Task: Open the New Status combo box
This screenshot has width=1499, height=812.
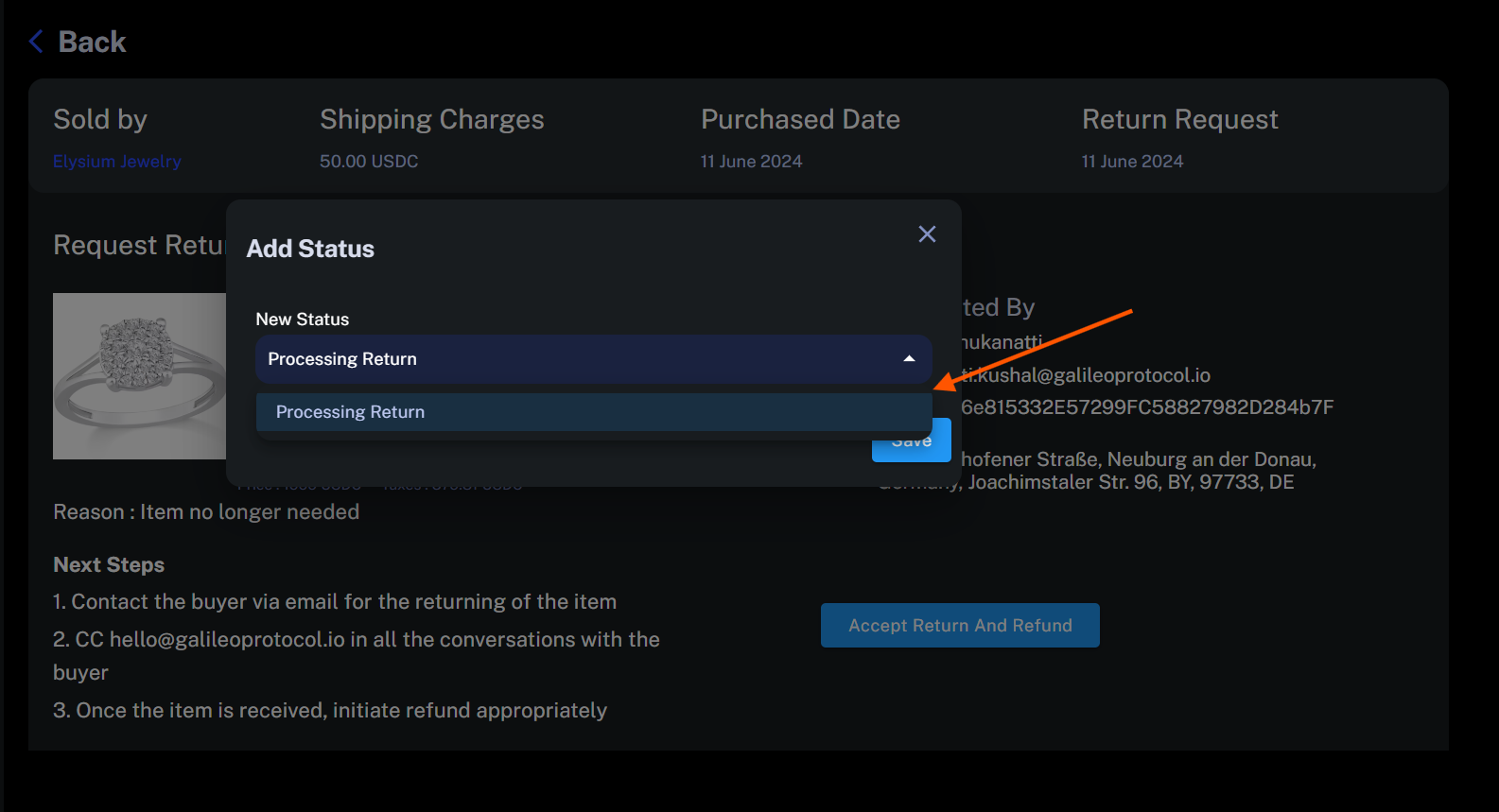Action: [x=594, y=359]
